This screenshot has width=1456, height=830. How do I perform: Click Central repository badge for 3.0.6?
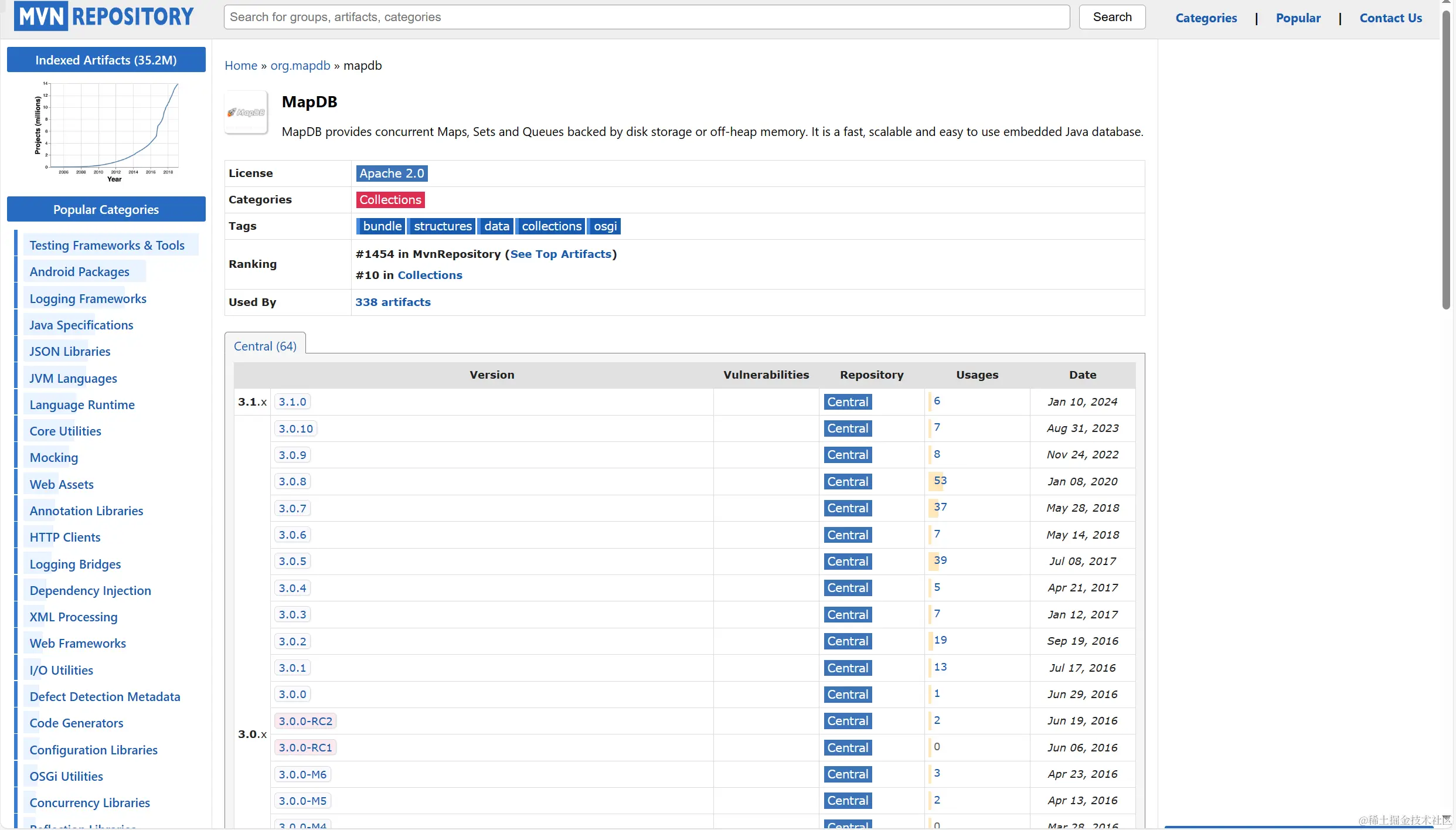(x=848, y=535)
